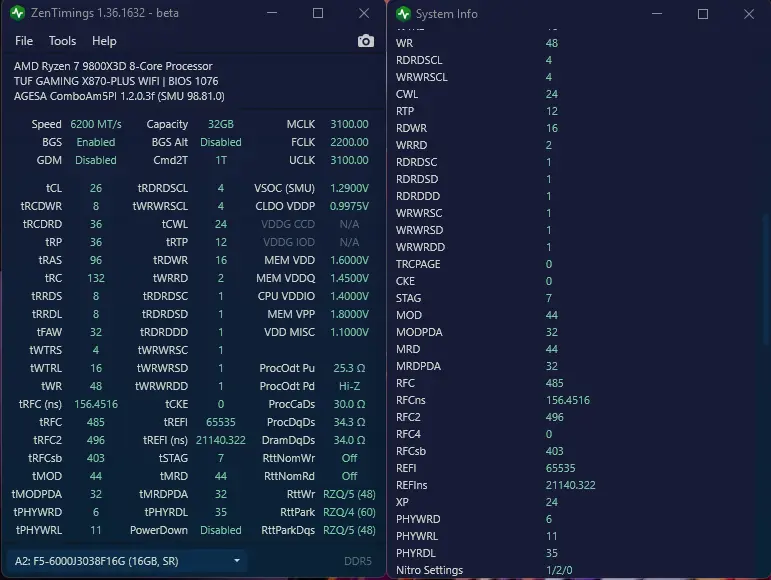
Task: Click the DramDqDs 34.0 Ω value
Action: [349, 440]
